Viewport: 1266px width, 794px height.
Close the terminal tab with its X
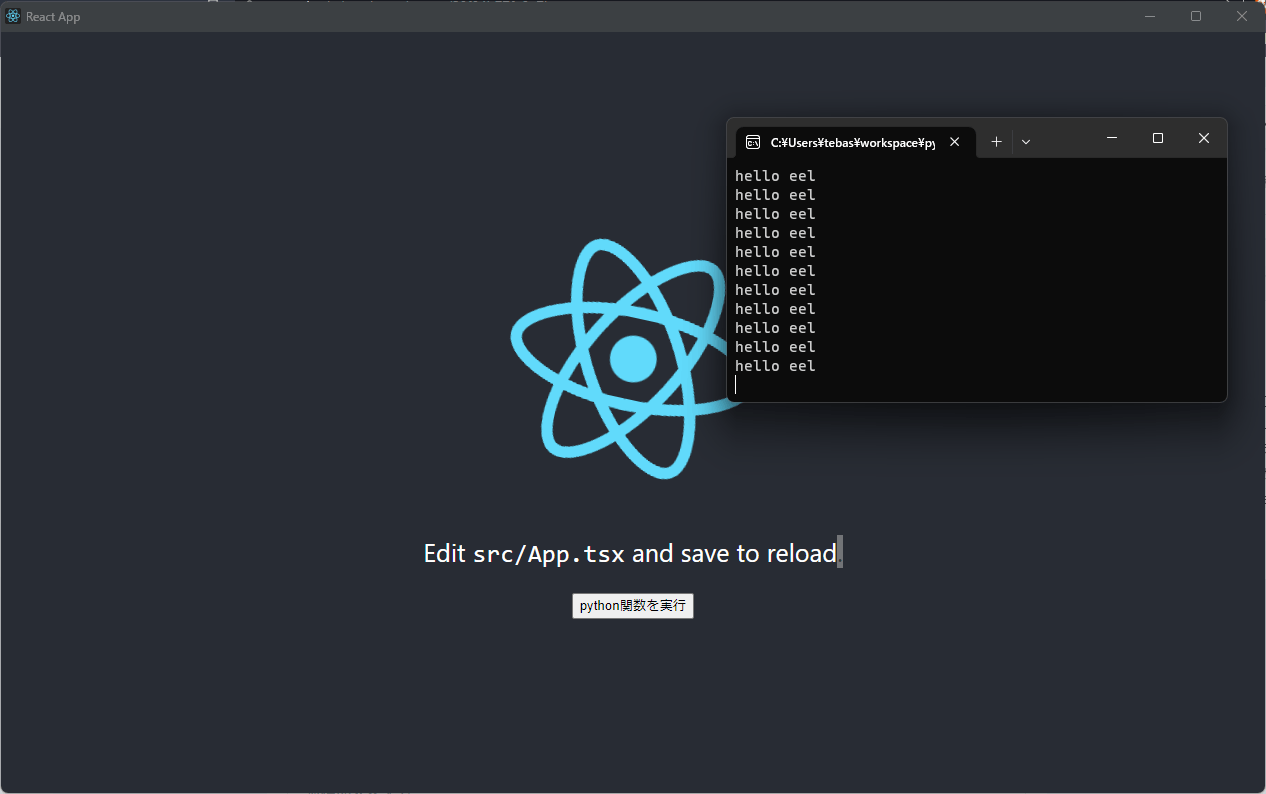coord(955,142)
